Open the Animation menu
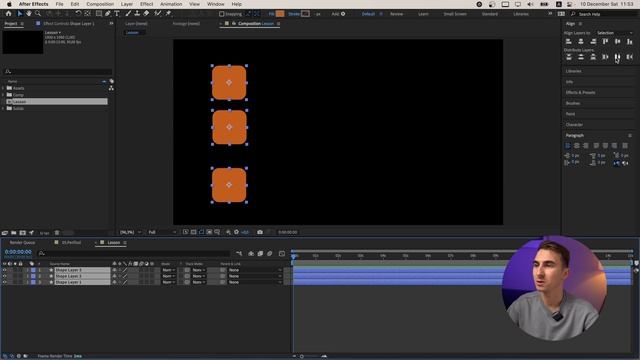This screenshot has width=640, height=360. click(171, 4)
